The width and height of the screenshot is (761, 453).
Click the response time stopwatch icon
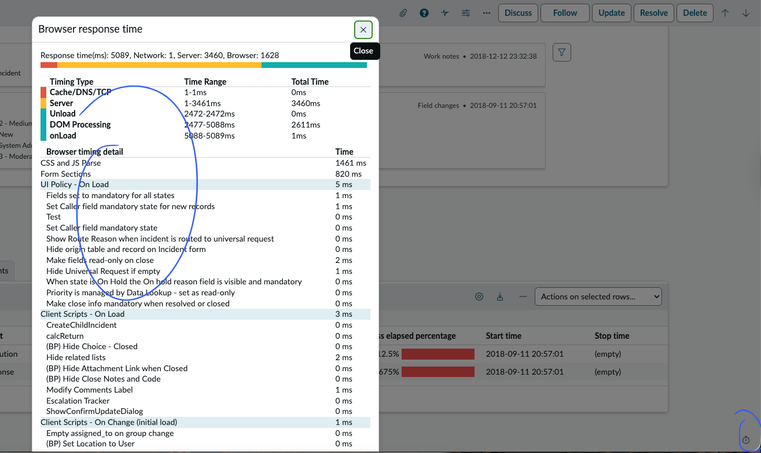coord(746,441)
